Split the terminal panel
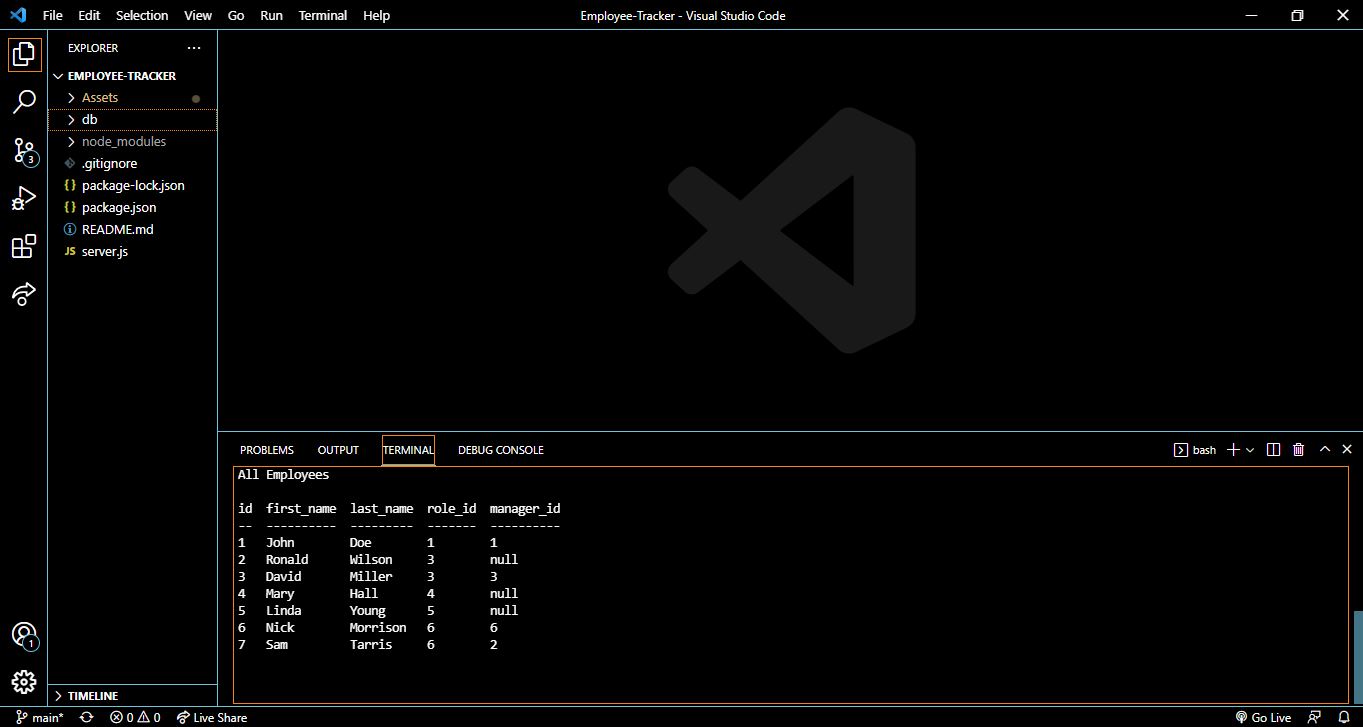 click(1273, 450)
